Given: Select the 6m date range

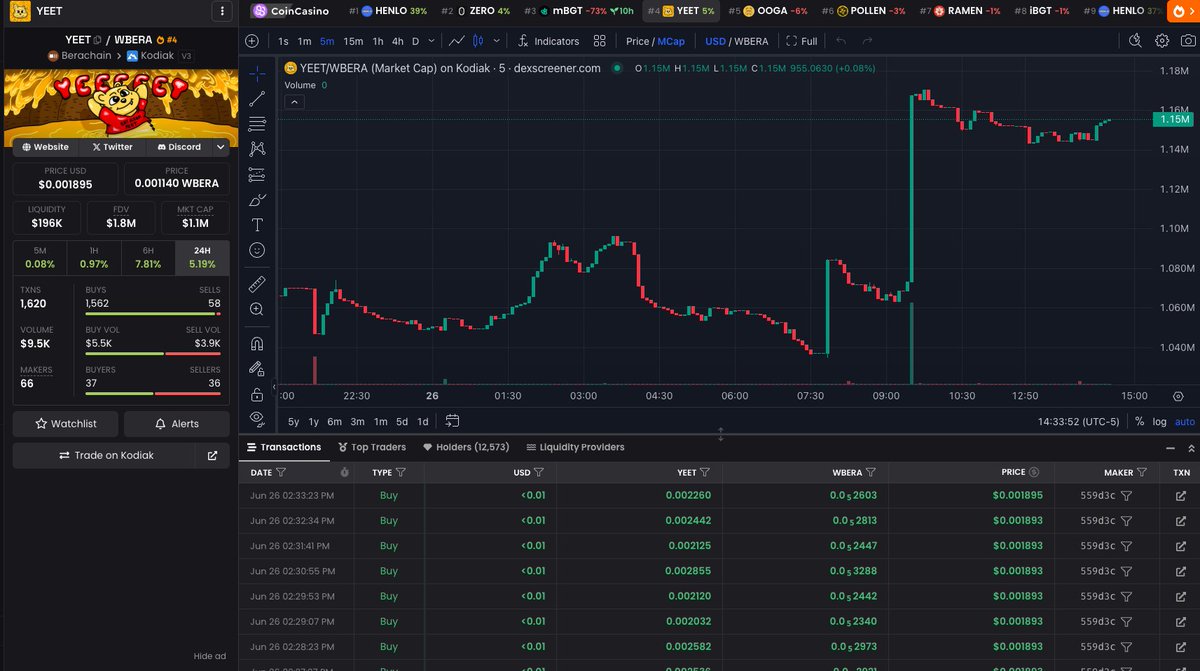Looking at the screenshot, I should coord(334,421).
